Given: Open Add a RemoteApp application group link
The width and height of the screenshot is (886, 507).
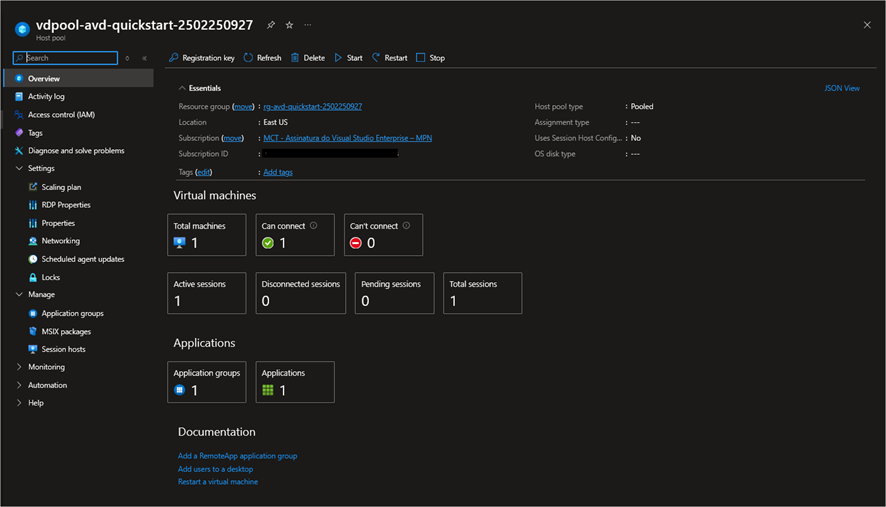Looking at the screenshot, I should pyautogui.click(x=237, y=456).
